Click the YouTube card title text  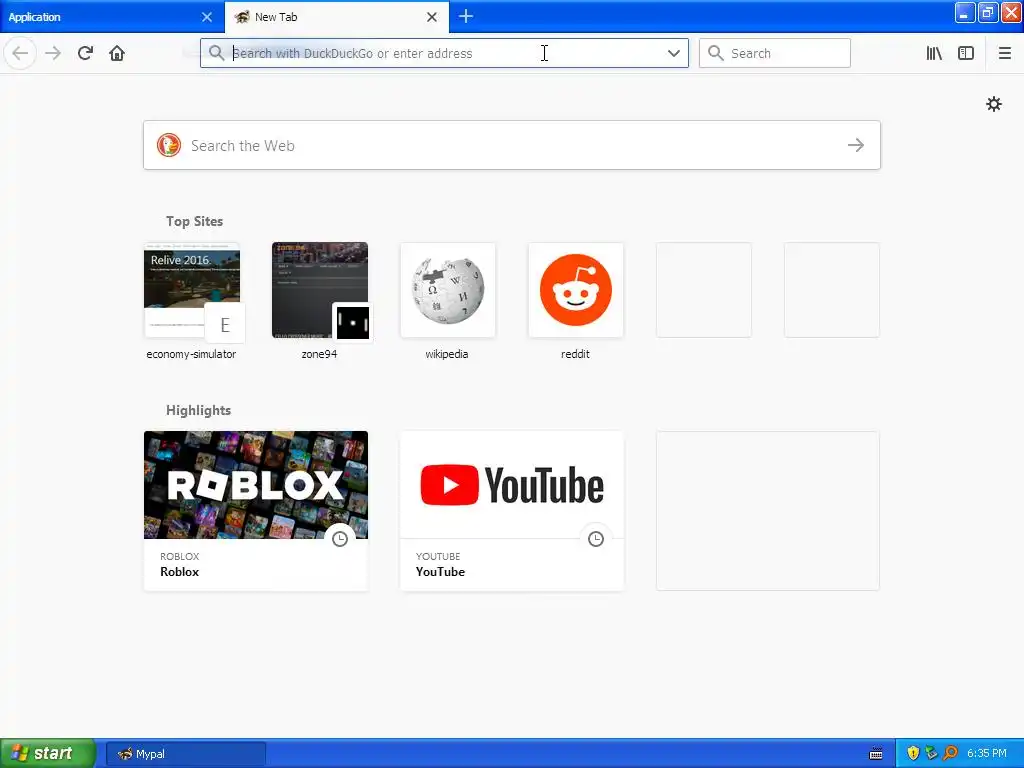pyautogui.click(x=440, y=571)
